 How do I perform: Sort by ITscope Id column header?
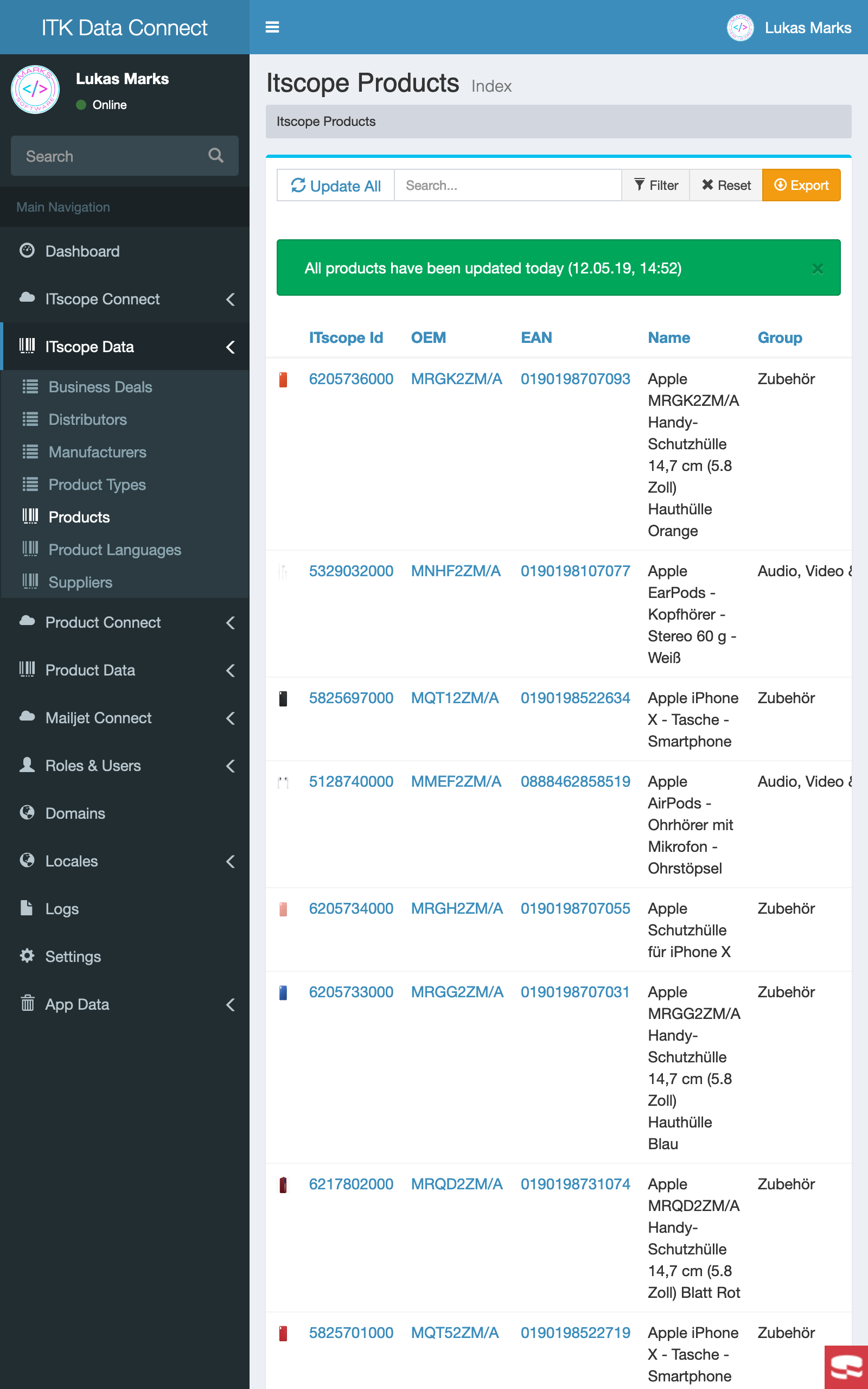pos(346,337)
